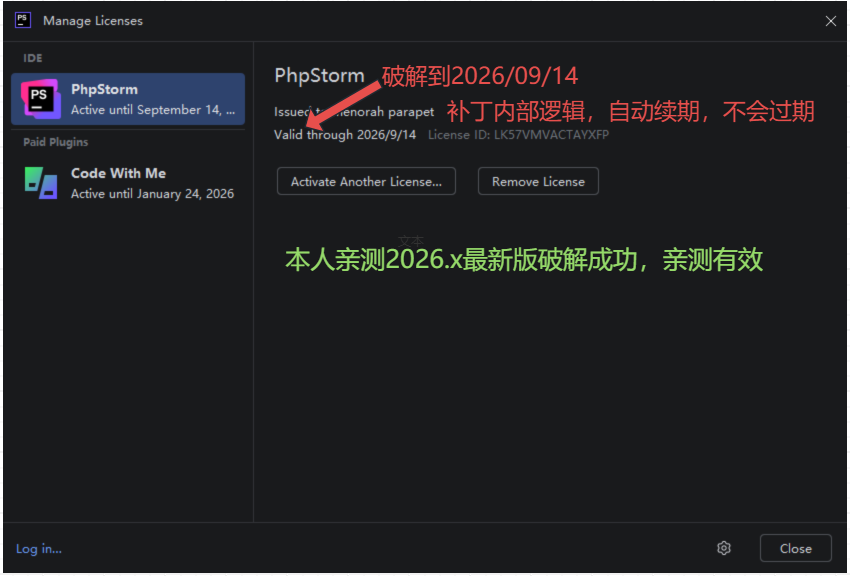Select the PhpStorm PS icon in the sidebar
This screenshot has width=850, height=576.
coord(41,99)
